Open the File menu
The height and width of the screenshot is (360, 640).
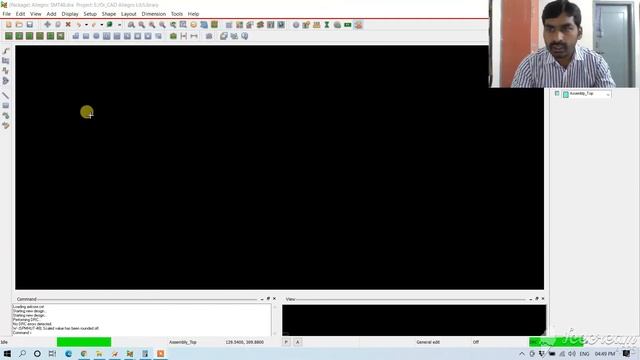tap(7, 14)
